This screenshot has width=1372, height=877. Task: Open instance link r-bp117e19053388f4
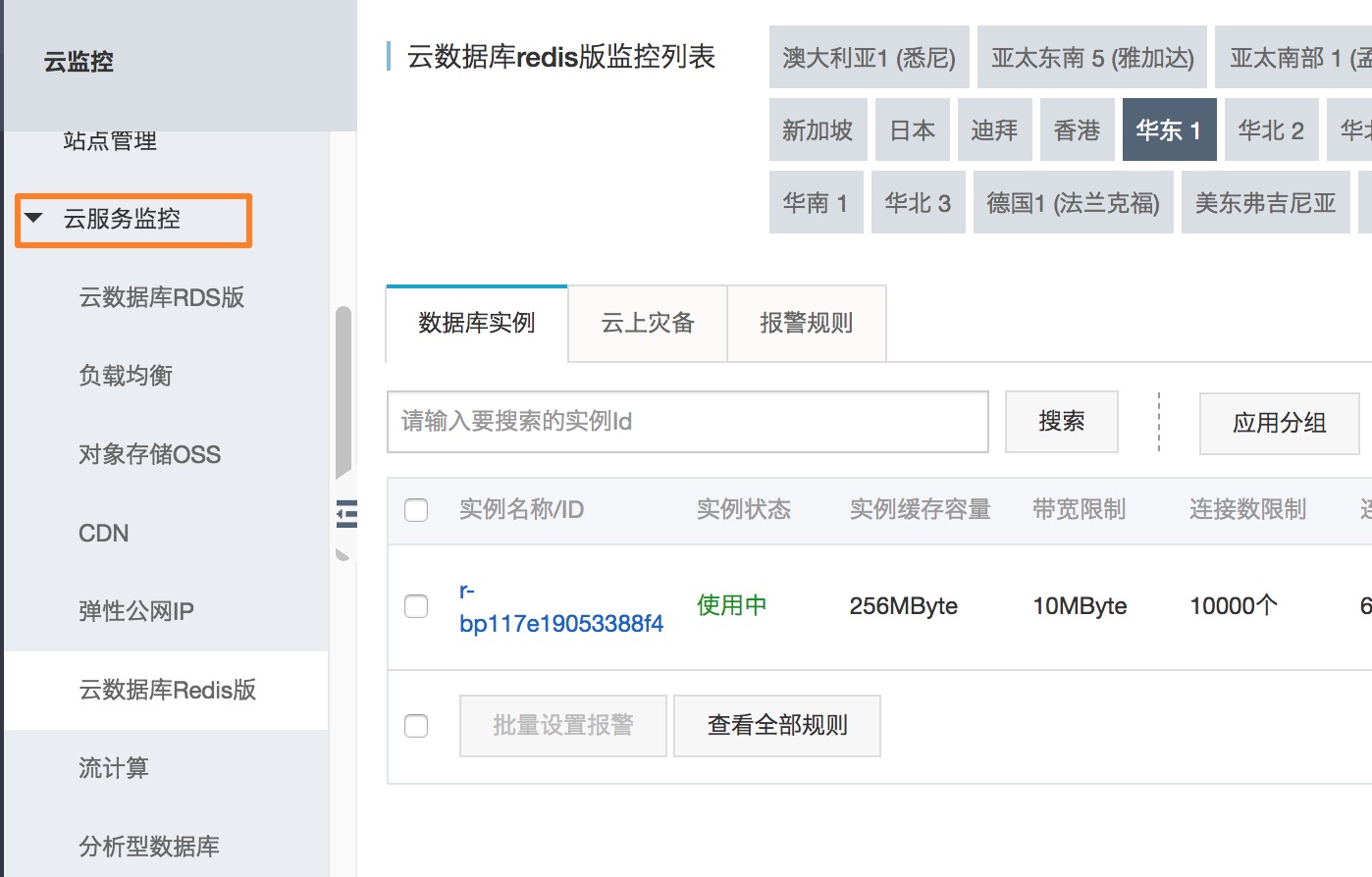tap(560, 607)
